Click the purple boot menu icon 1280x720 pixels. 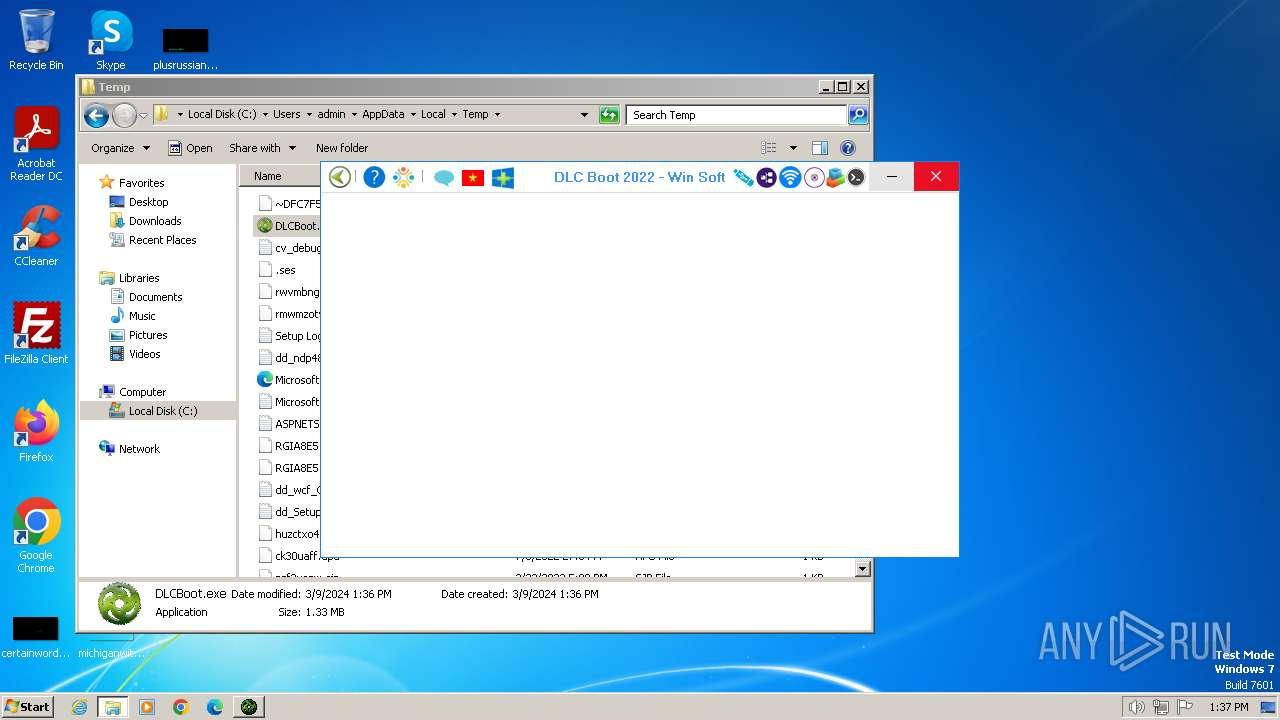pyautogui.click(x=767, y=177)
